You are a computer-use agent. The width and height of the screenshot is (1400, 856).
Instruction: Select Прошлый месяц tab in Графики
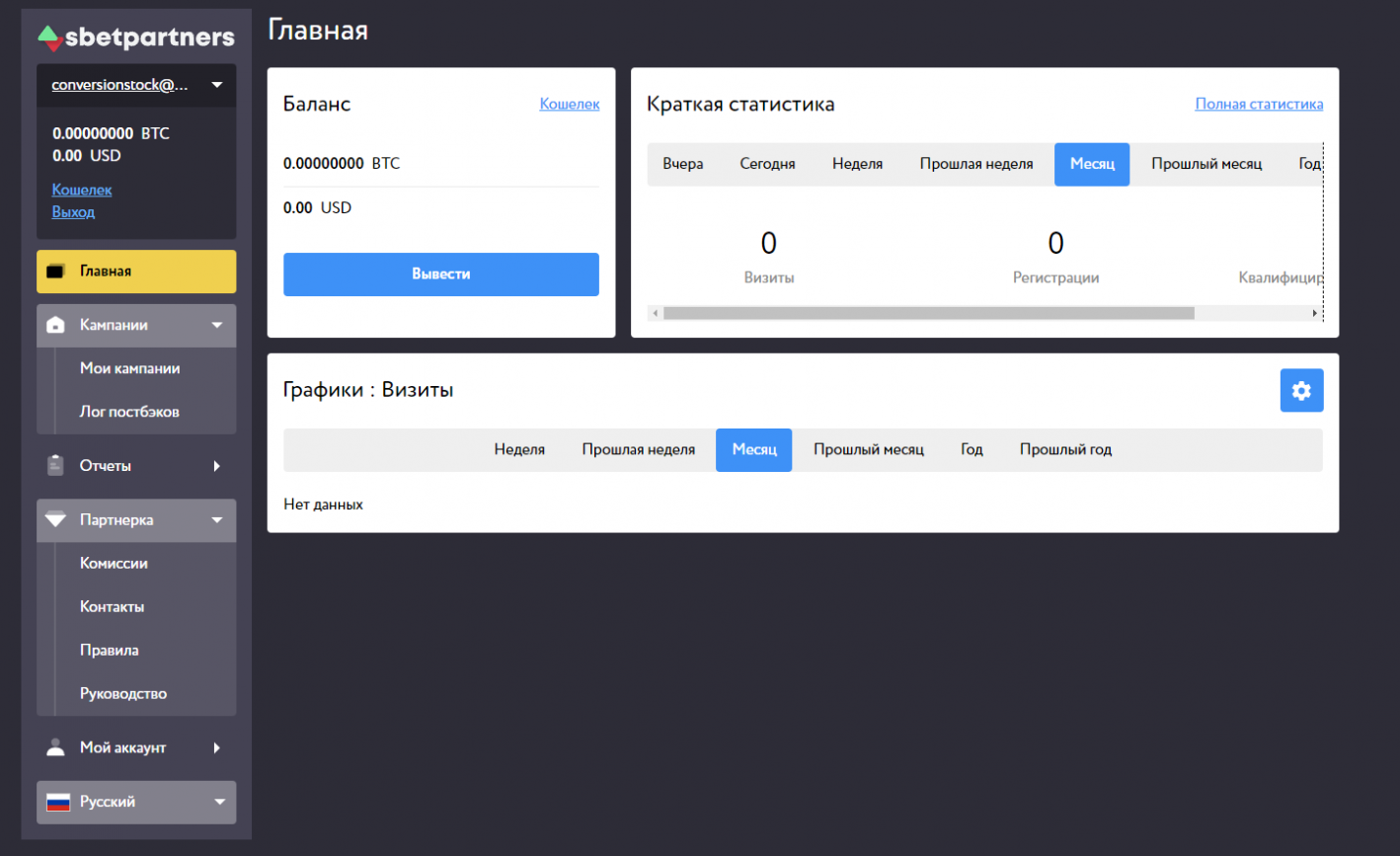click(869, 449)
